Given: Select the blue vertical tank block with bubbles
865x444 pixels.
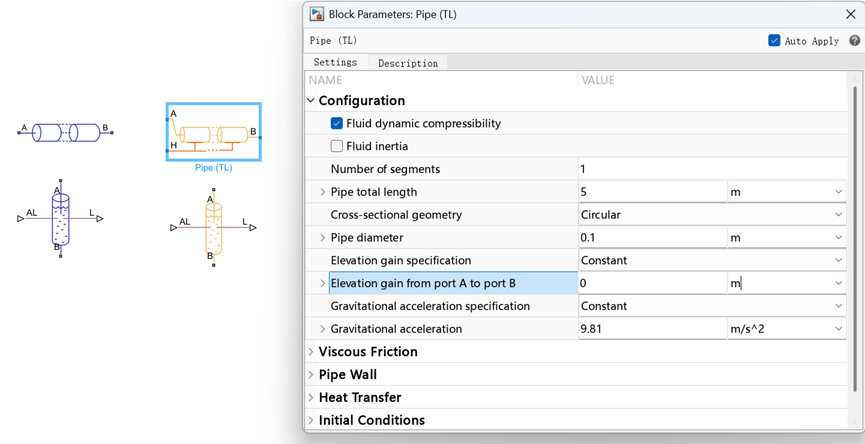Looking at the screenshot, I should (60, 218).
